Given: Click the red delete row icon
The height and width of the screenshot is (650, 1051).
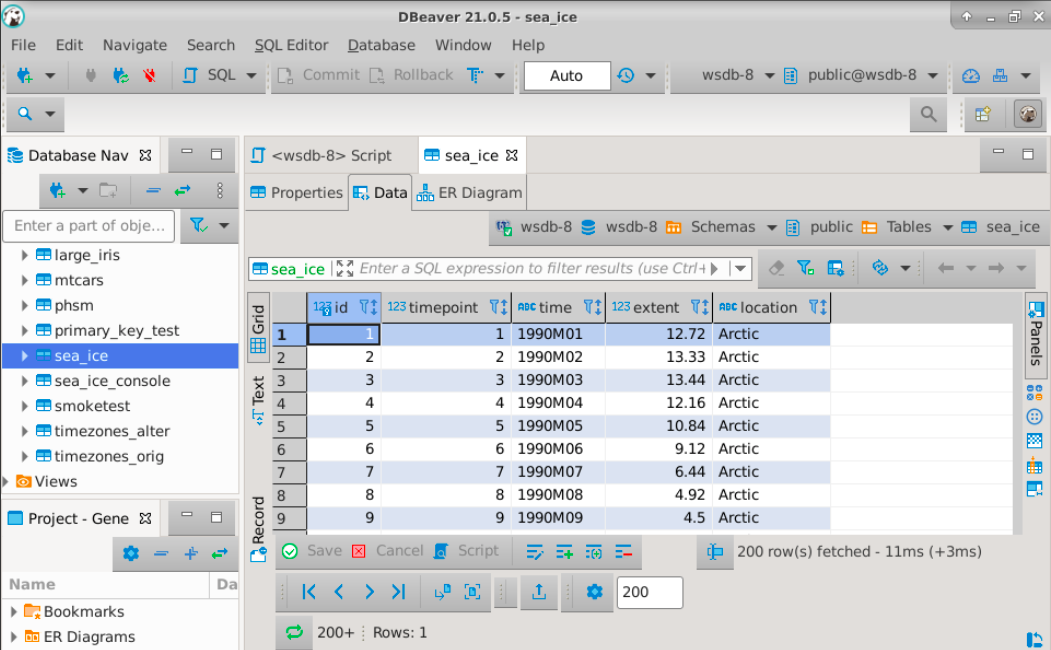Looking at the screenshot, I should pos(623,552).
